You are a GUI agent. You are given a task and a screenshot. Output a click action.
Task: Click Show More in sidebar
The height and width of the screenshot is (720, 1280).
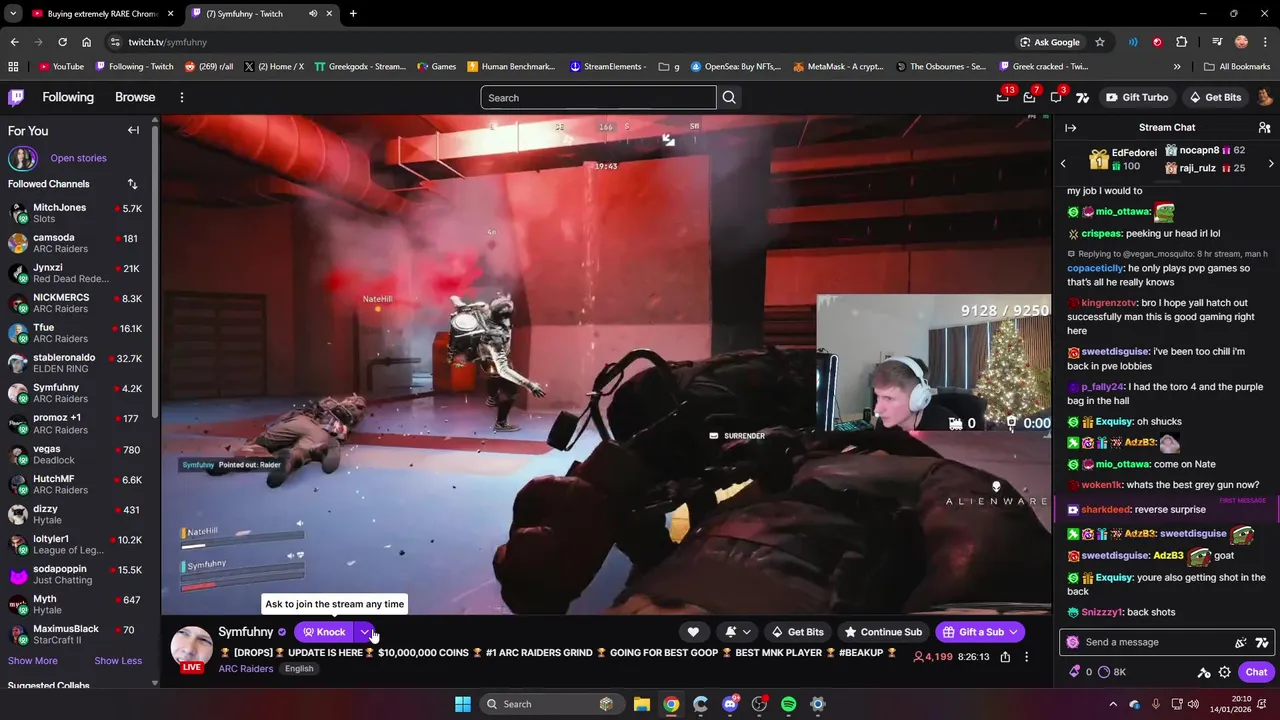tap(33, 660)
